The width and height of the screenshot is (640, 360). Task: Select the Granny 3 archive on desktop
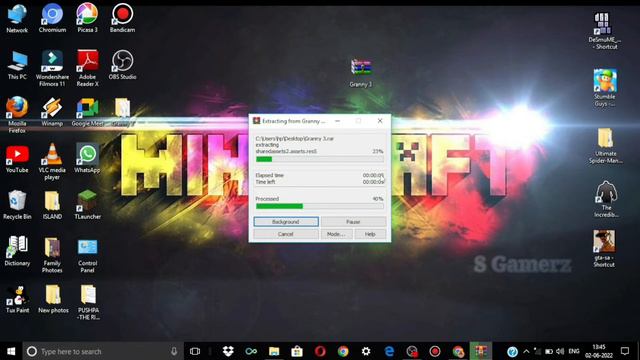pyautogui.click(x=361, y=73)
